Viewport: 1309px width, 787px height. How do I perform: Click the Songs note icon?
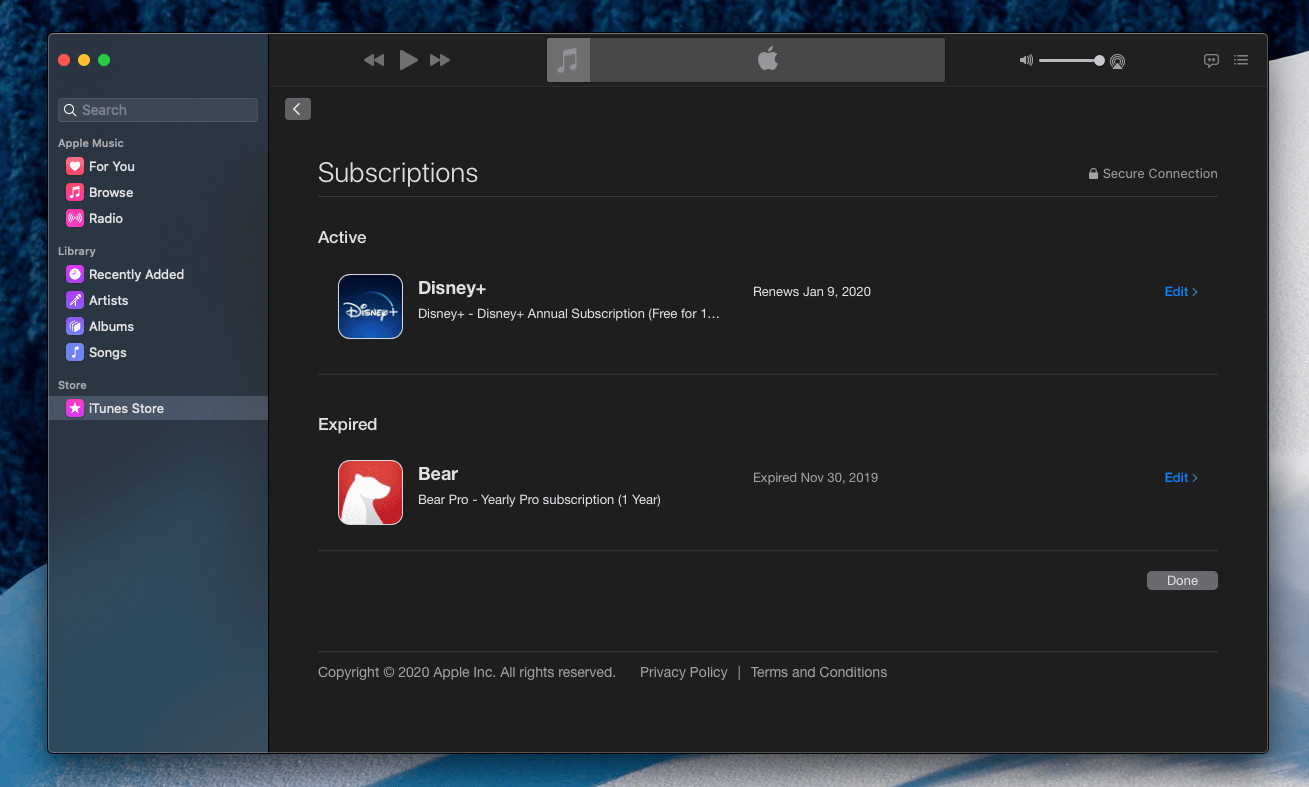[x=75, y=352]
